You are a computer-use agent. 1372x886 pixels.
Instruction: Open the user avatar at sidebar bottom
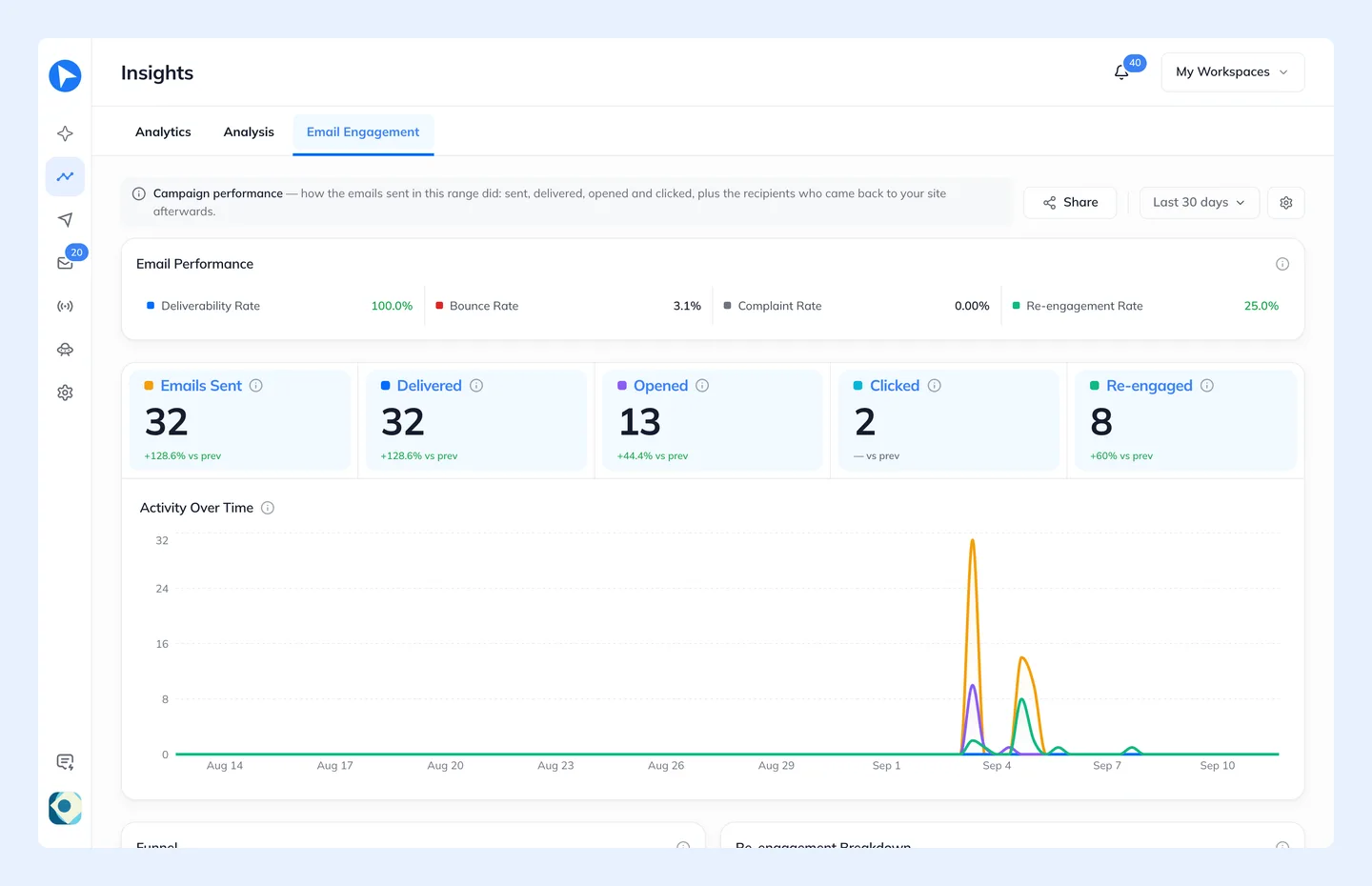(x=65, y=808)
